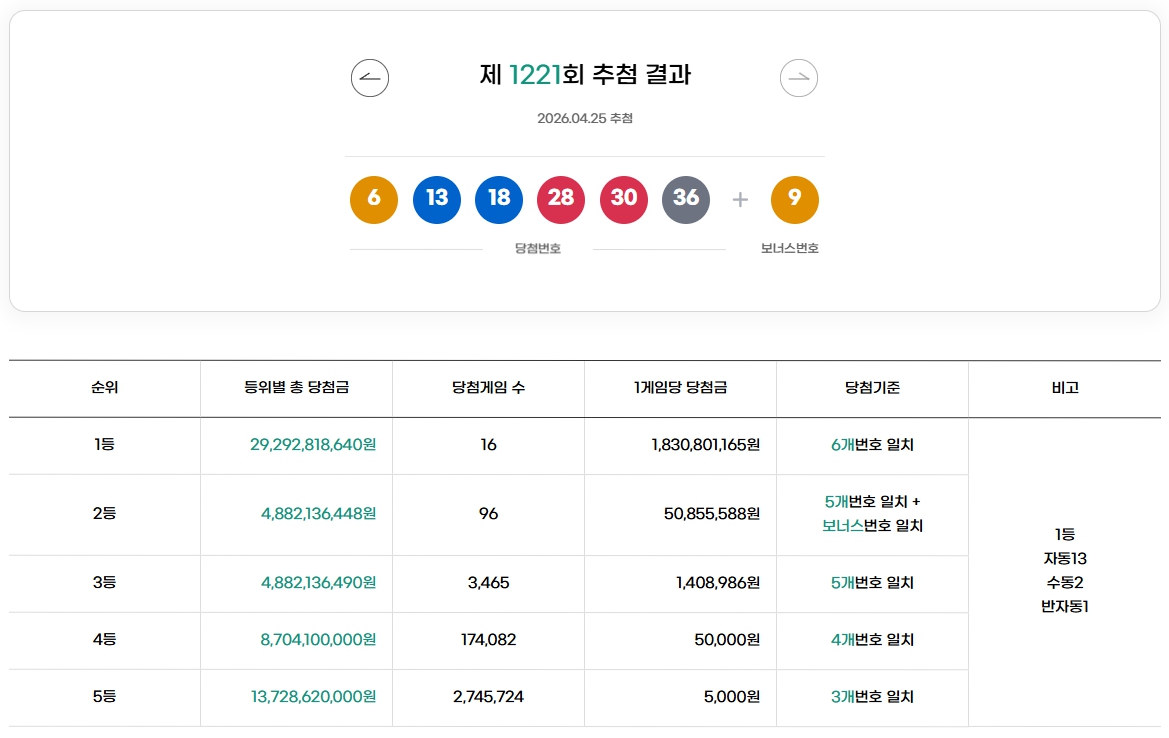Screen dimensions: 1169x738
Task: Go to the next draw round
Action: click(797, 77)
